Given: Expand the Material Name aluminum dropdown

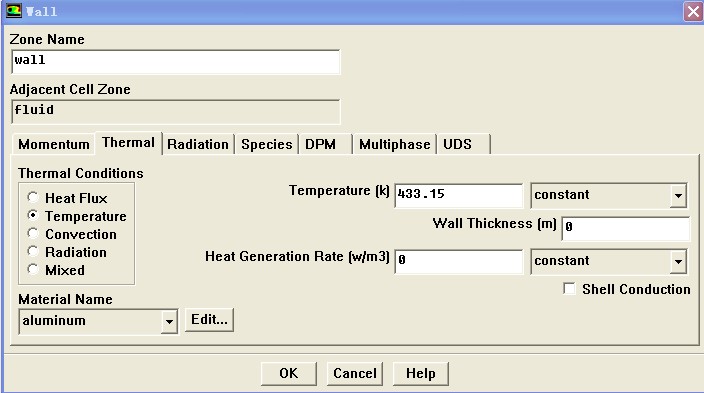Looking at the screenshot, I should click(169, 322).
